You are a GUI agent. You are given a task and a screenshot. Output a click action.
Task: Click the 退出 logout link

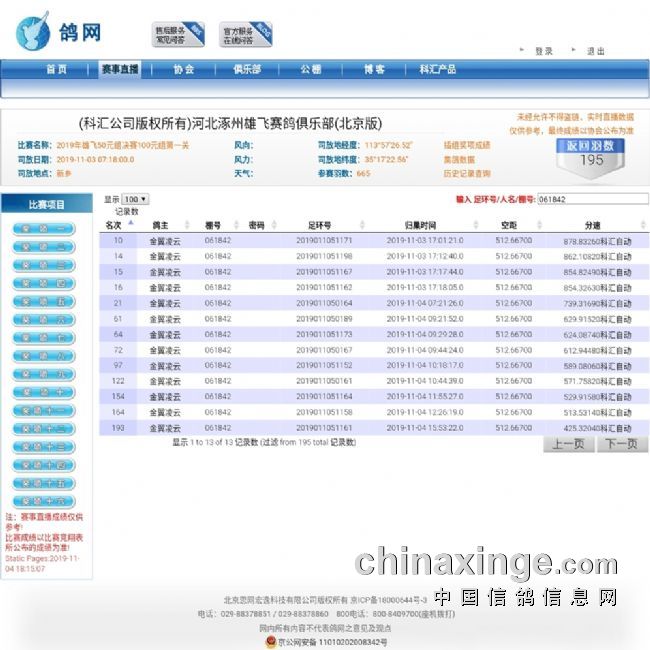pyautogui.click(x=596, y=51)
